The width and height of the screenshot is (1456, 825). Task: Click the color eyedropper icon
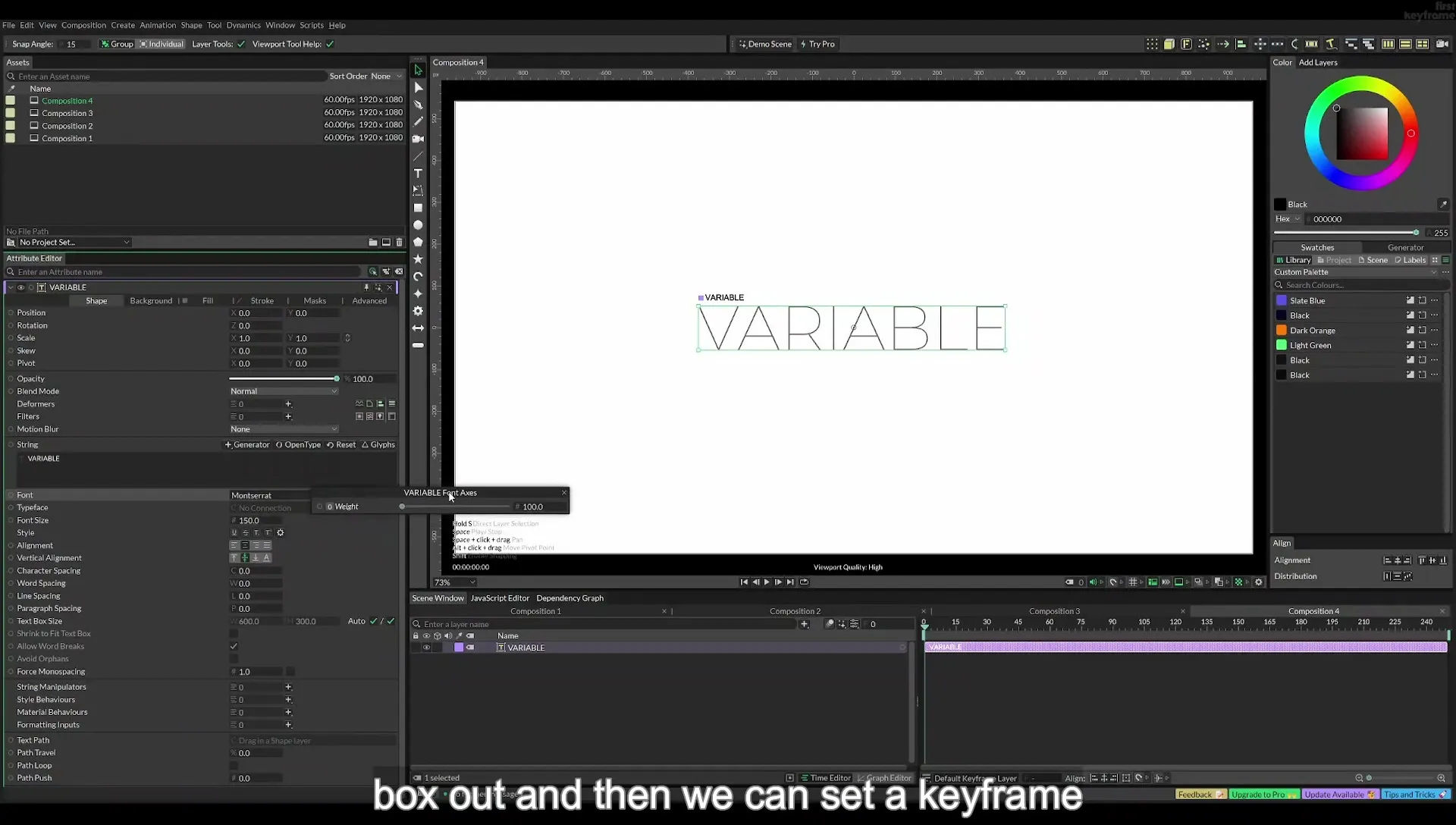coord(1443,204)
